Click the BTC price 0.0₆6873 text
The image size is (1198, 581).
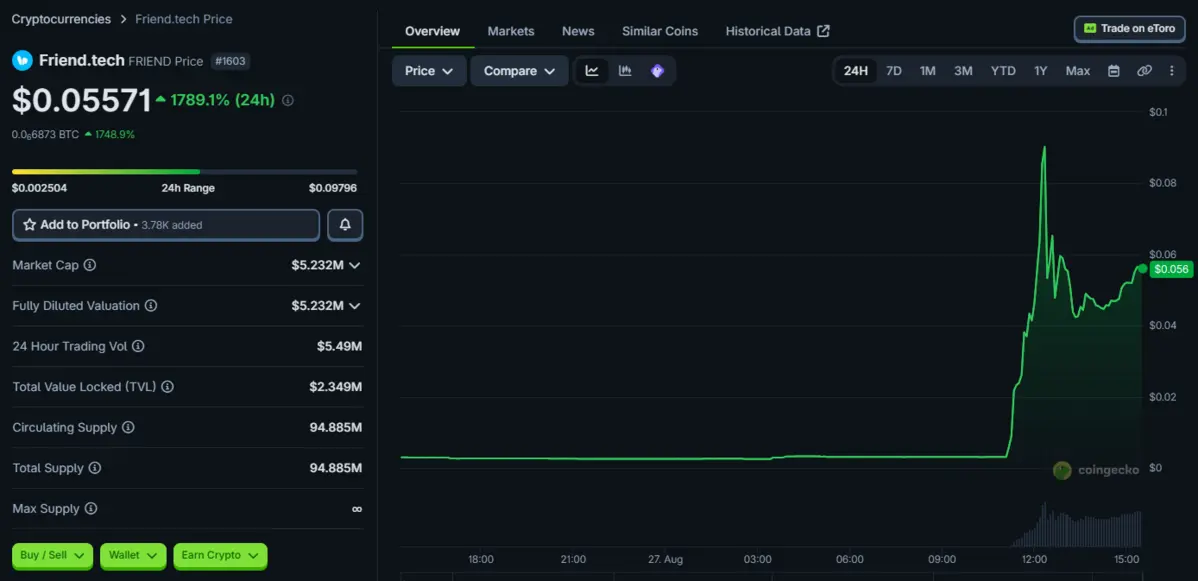pyautogui.click(x=45, y=135)
